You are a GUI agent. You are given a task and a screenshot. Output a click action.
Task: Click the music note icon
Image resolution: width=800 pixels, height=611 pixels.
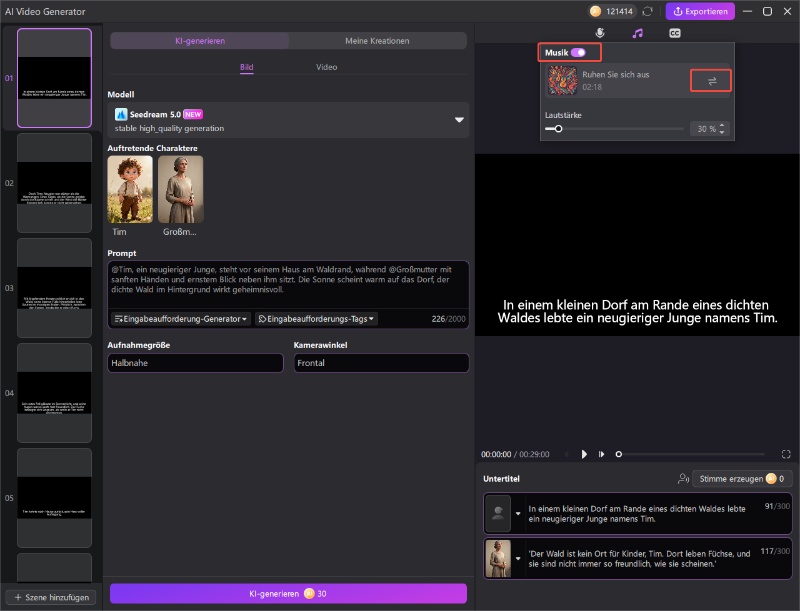(x=638, y=33)
